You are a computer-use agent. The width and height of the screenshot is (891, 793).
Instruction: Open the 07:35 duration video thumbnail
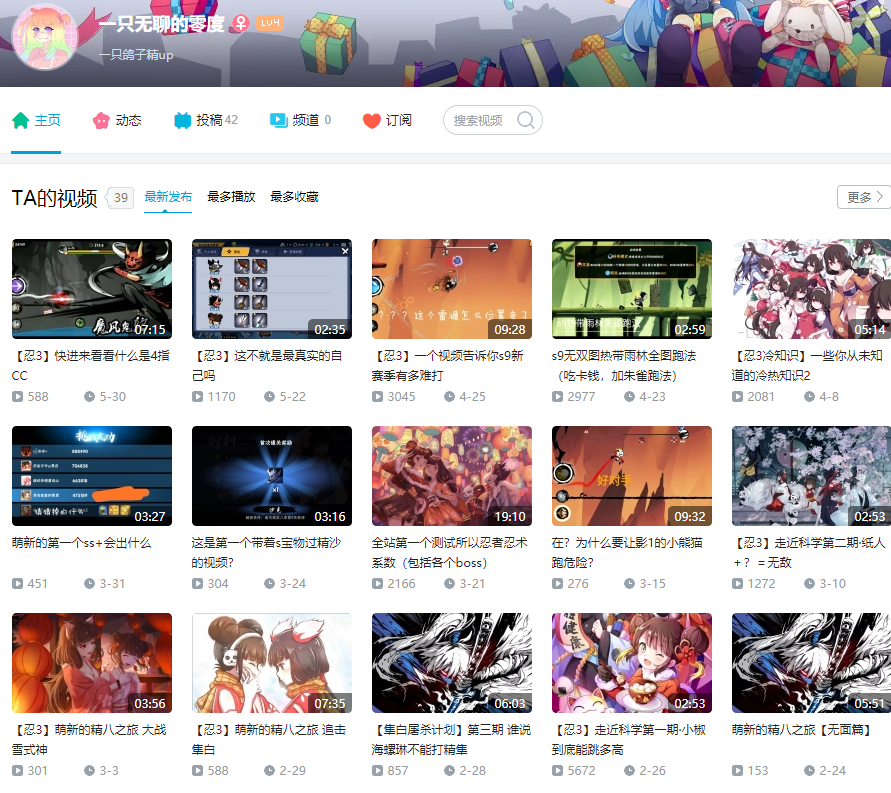pyautogui.click(x=271, y=663)
